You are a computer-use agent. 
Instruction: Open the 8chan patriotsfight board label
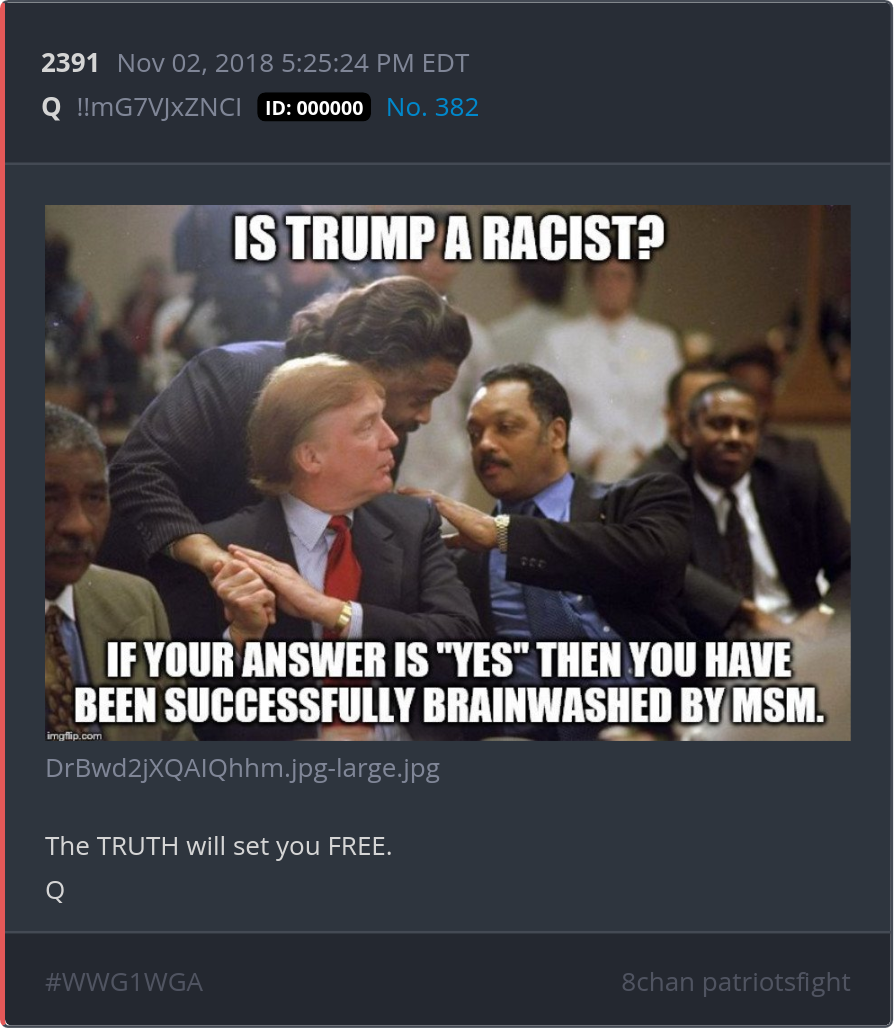(x=735, y=982)
